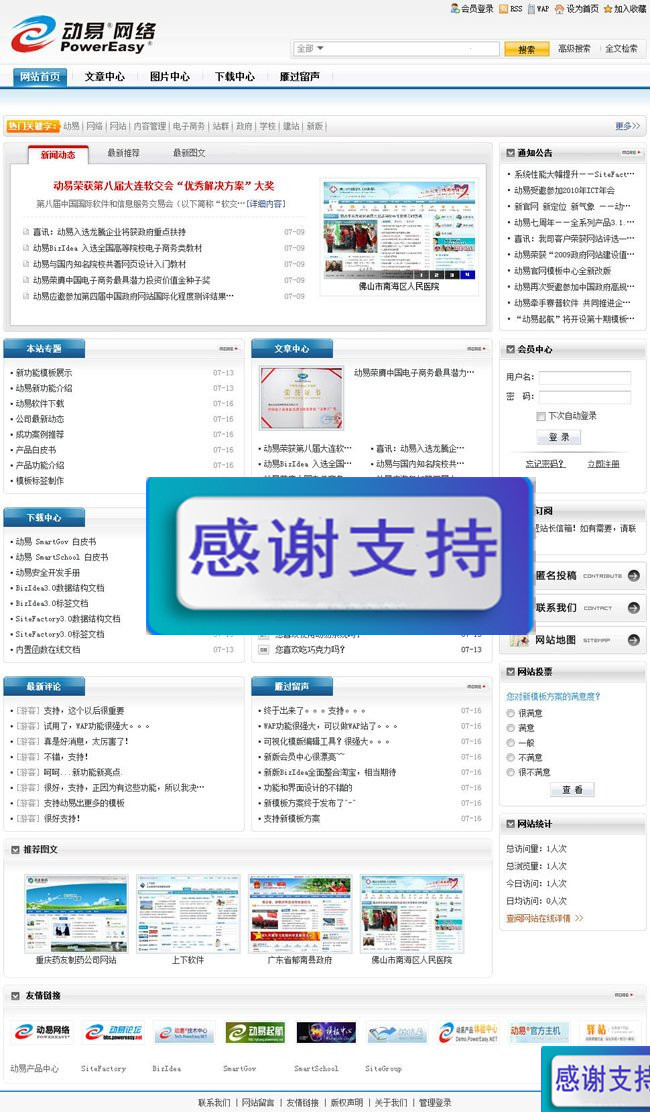Open 广东省郁南县政府 thumbnail
Screen dimensions: 650x1112
[x=300, y=913]
